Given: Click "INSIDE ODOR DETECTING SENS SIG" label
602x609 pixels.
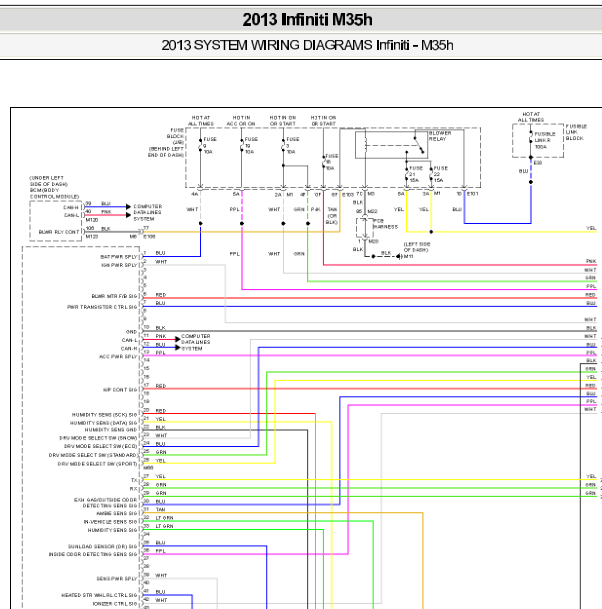Looking at the screenshot, I should click(93, 554).
